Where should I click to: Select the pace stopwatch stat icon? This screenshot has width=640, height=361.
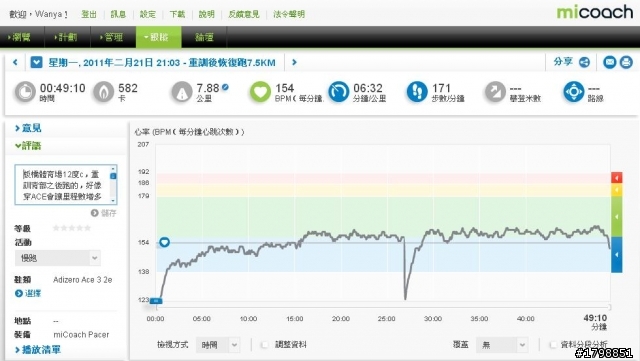[x=339, y=92]
